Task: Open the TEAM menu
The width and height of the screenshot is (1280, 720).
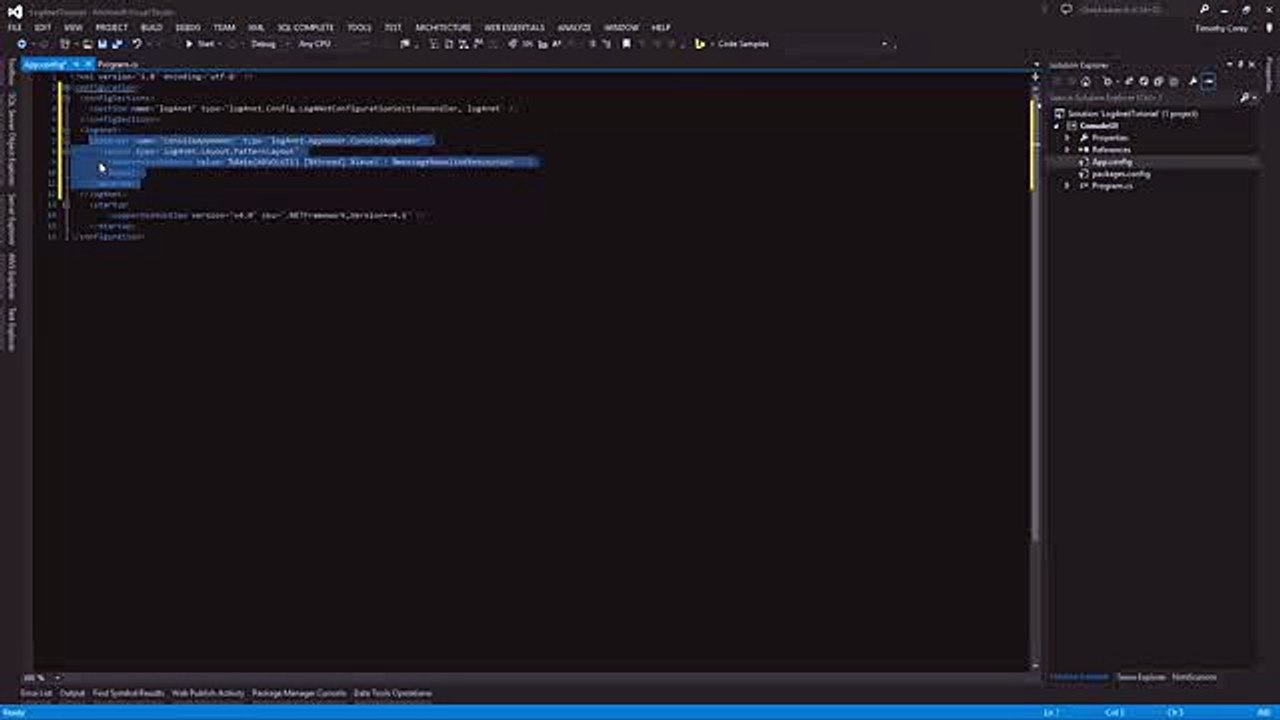Action: 224,28
